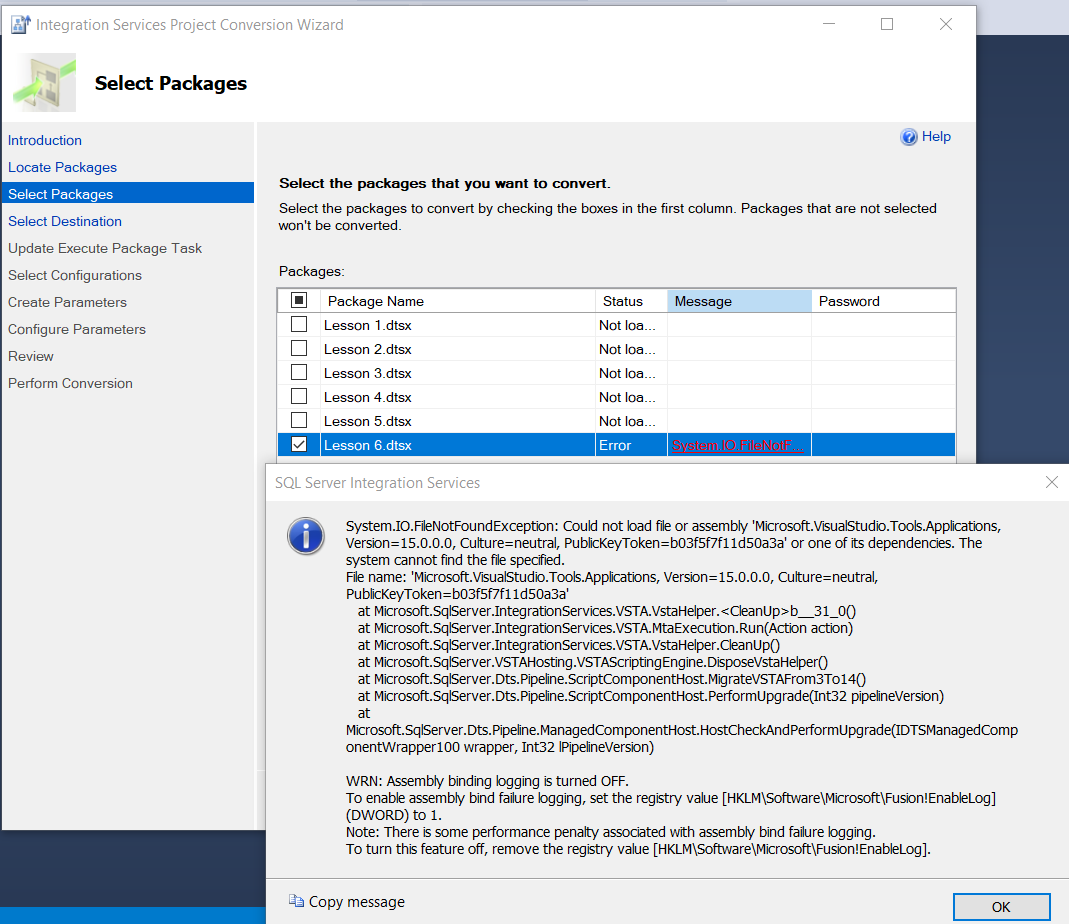Select the Select Packages step
This screenshot has height=924, width=1069.
pos(128,194)
